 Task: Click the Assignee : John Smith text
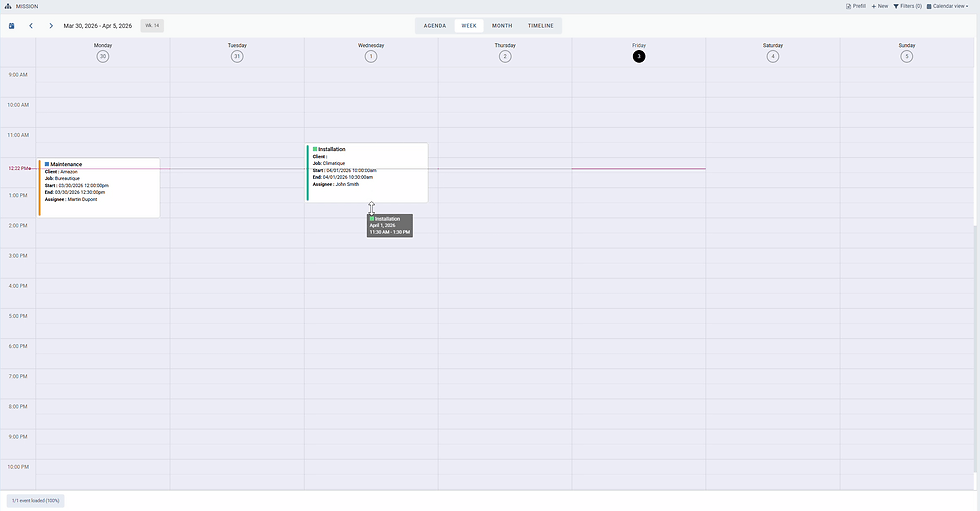336,184
